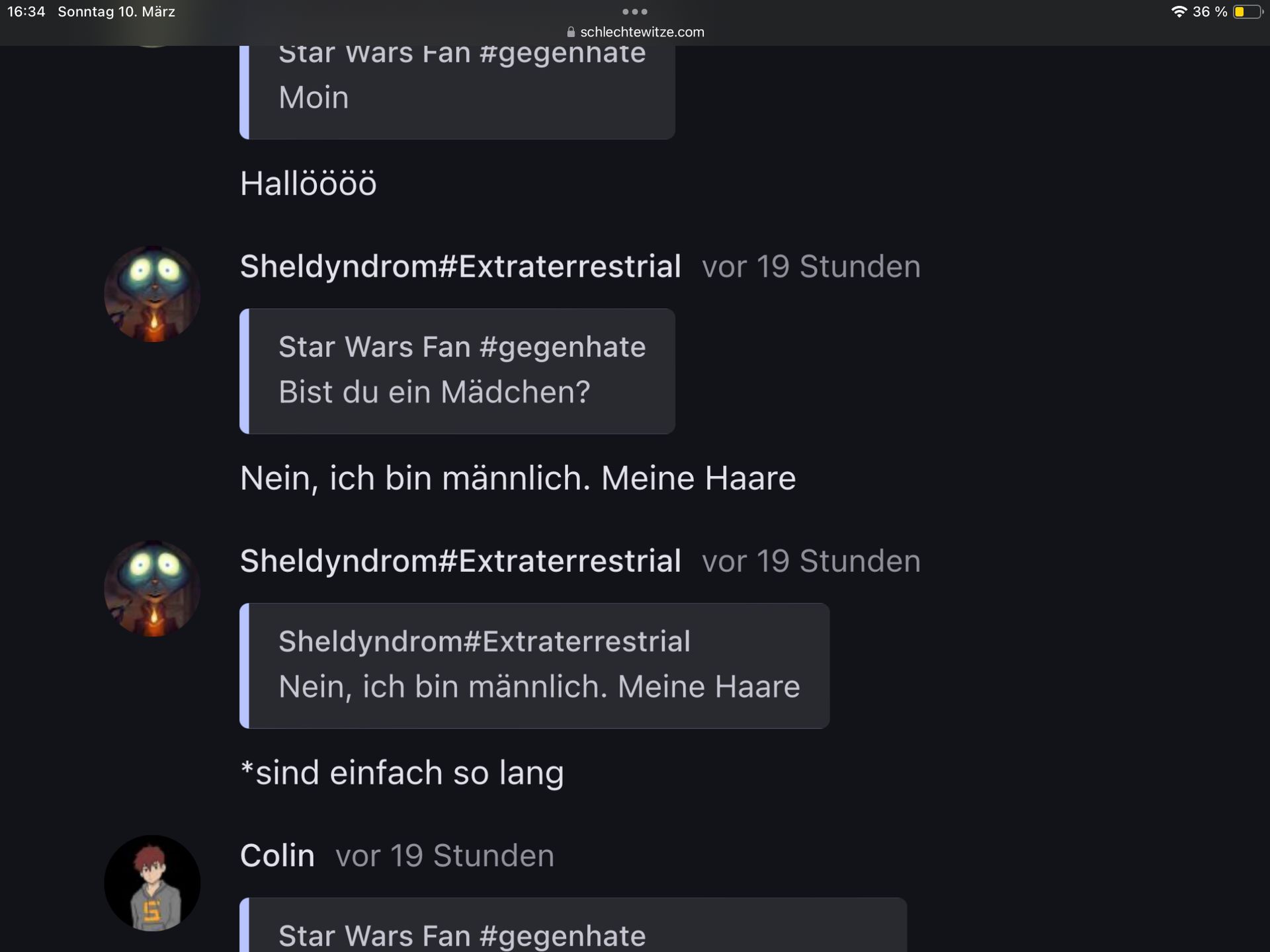The height and width of the screenshot is (952, 1270).
Task: Open Star Wars Fan quote under Colin
Action: [x=573, y=925]
